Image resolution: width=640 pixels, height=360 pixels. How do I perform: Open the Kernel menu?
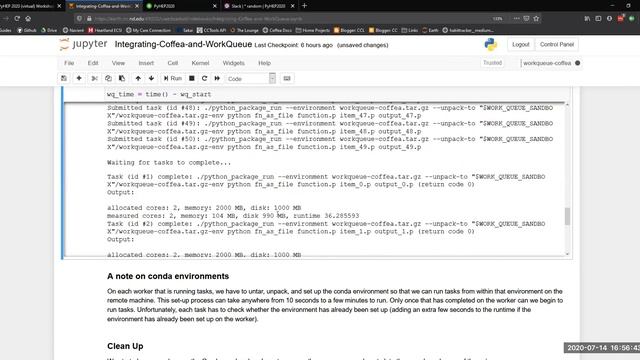200,63
